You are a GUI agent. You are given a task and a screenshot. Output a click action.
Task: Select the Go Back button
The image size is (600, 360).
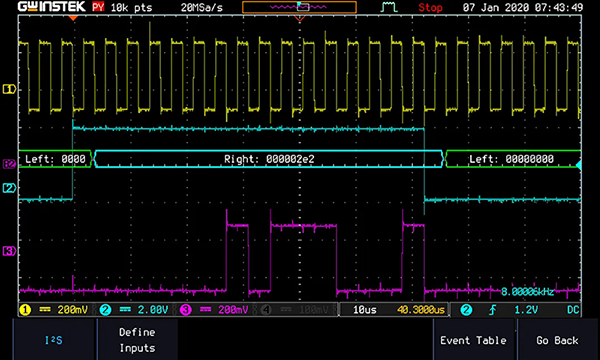click(557, 340)
